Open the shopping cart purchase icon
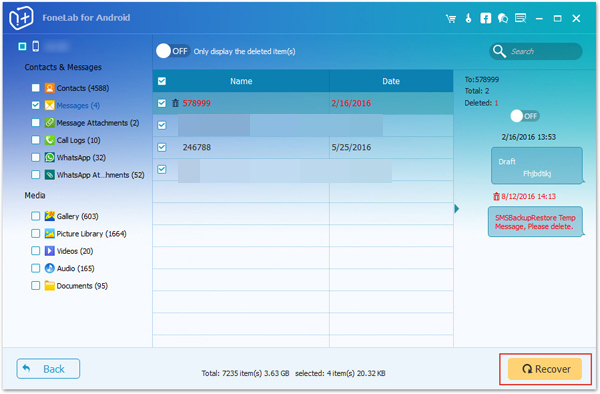The width and height of the screenshot is (600, 394). 451,18
